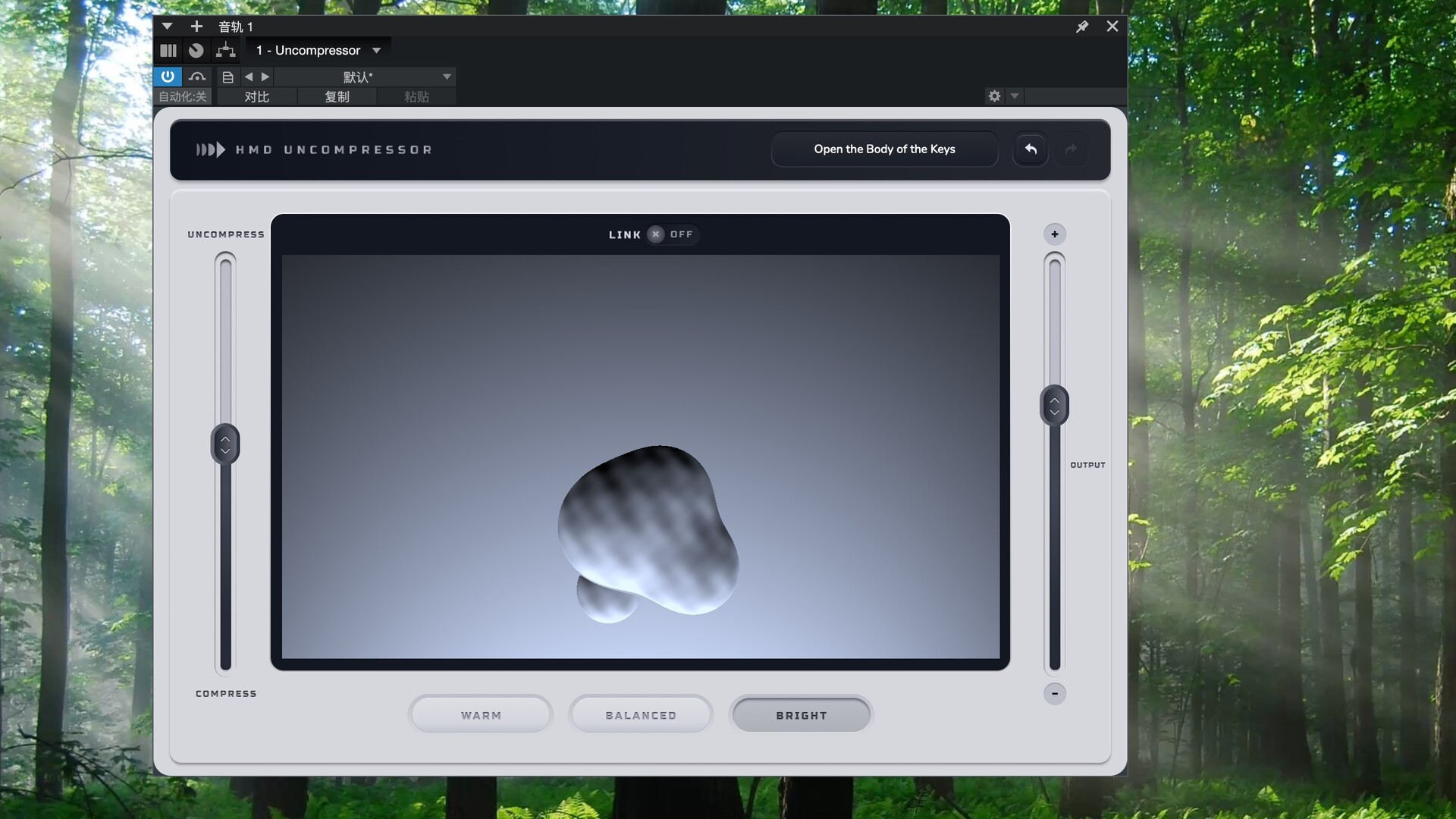This screenshot has height=819, width=1456.
Task: Click the knob-shaped icon in toolbar
Action: click(x=196, y=50)
